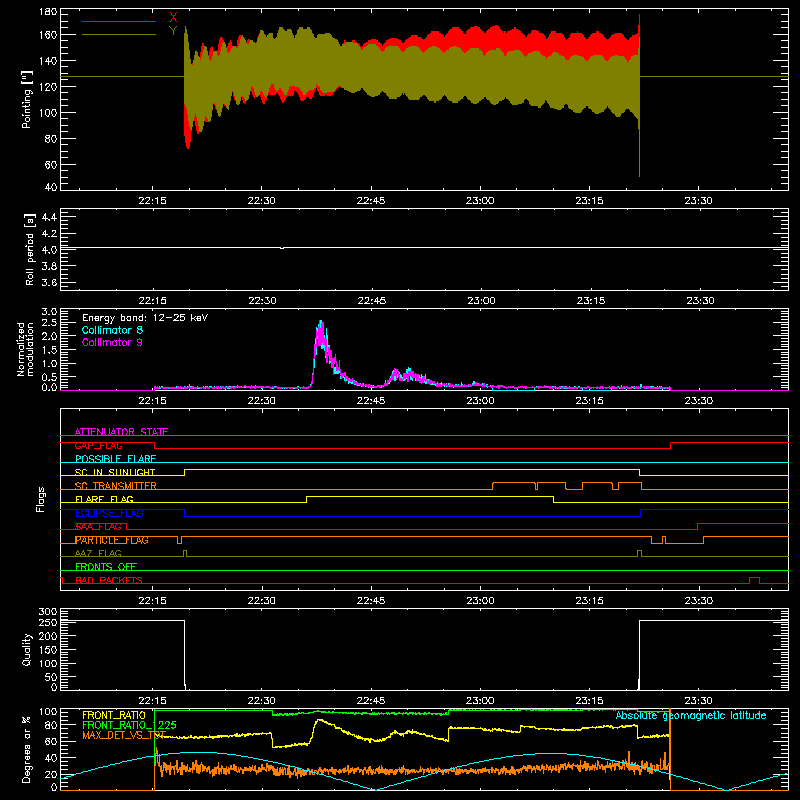Image resolution: width=800 pixels, height=800 pixels.
Task: Click the 250 tick on Quality axis
Action: (48, 622)
